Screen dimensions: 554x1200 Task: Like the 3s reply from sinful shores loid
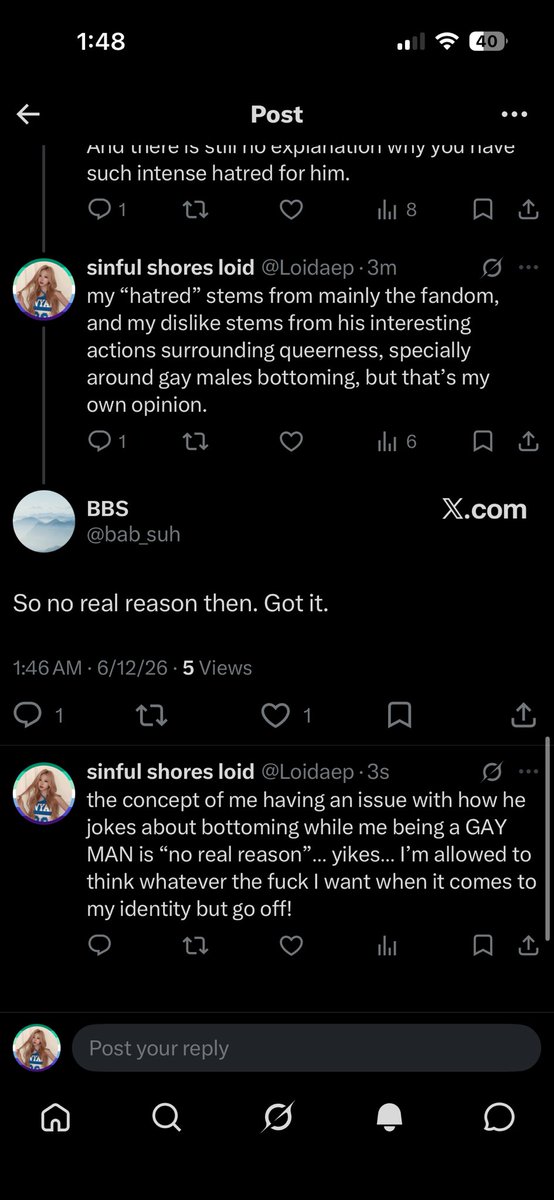(291, 945)
